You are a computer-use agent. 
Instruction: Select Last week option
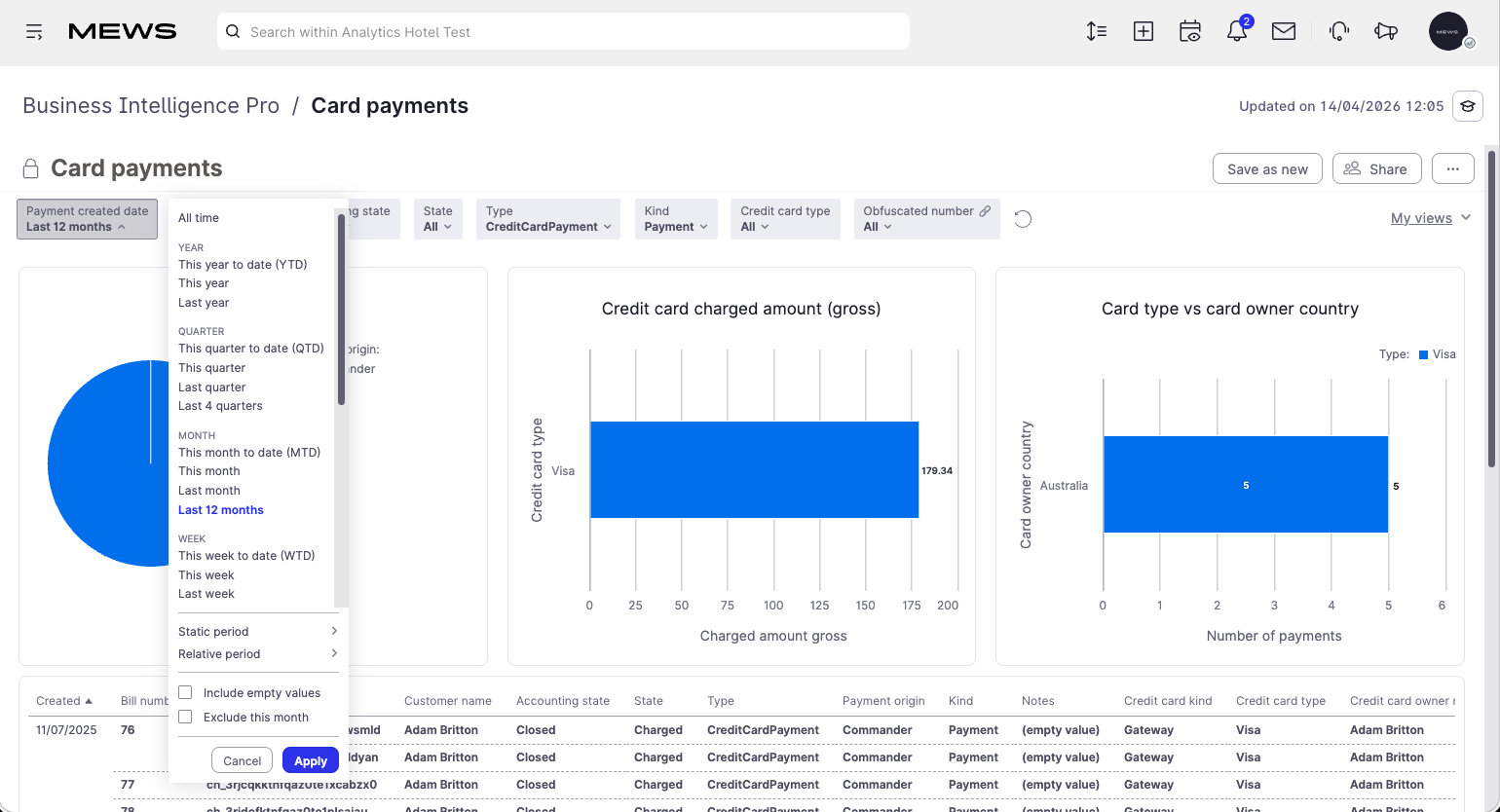pos(206,594)
